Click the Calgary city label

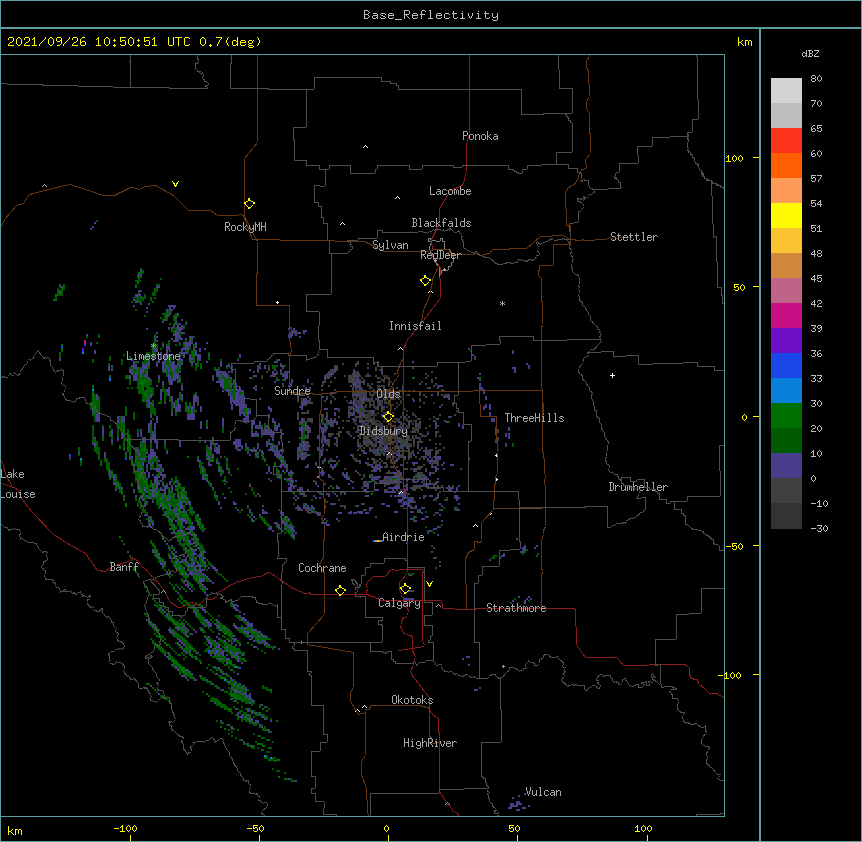coord(399,603)
